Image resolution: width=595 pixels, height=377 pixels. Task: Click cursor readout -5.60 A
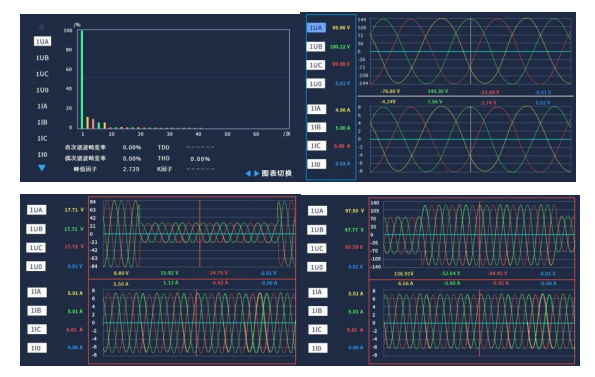pyautogui.click(x=452, y=283)
